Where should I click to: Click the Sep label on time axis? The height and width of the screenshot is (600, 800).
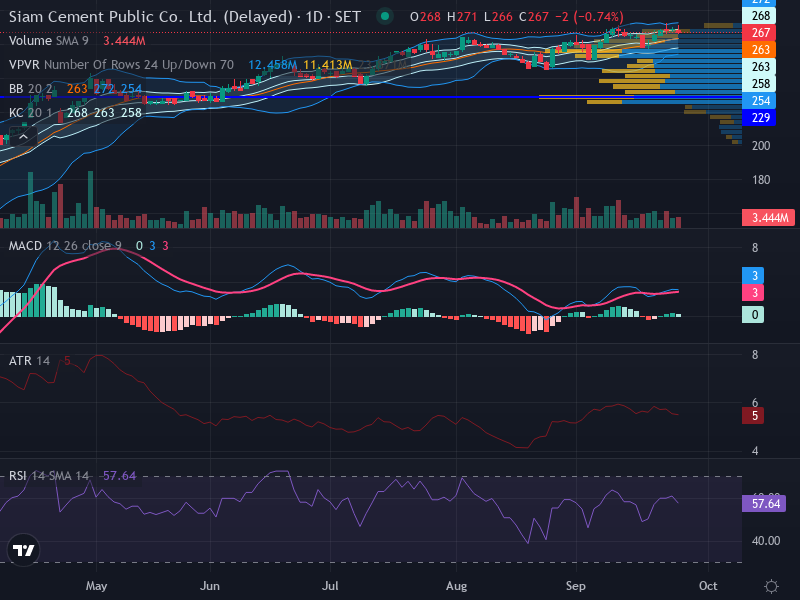click(576, 586)
